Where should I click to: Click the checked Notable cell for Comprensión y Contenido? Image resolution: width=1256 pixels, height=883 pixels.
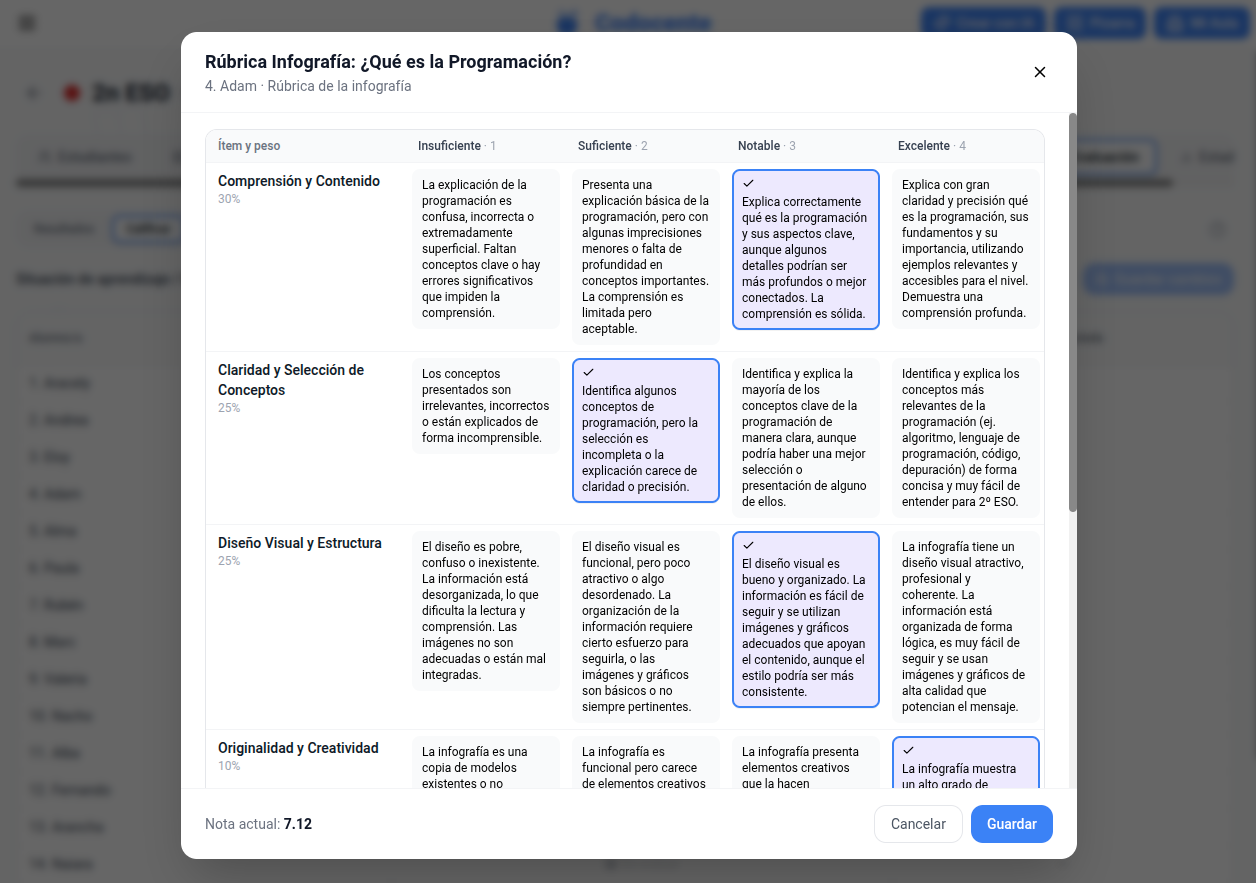[806, 249]
